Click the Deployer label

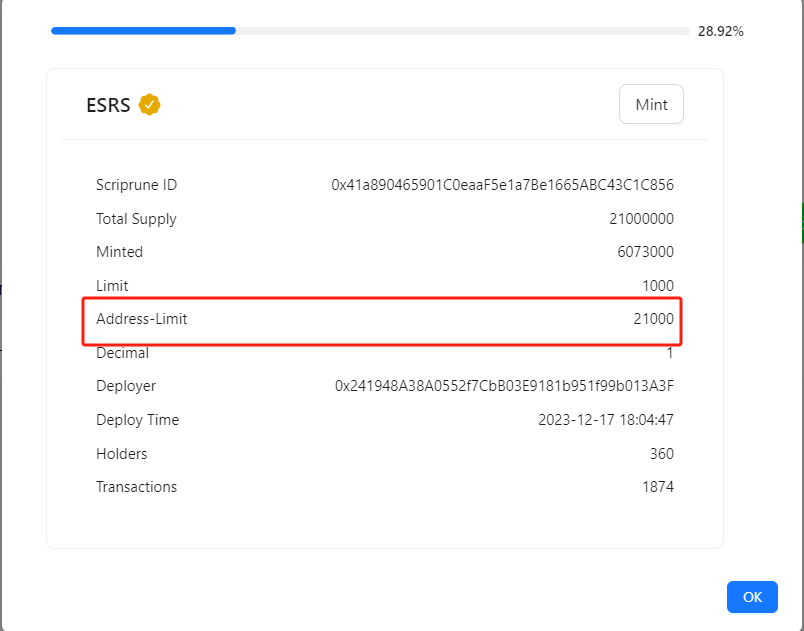pos(126,386)
